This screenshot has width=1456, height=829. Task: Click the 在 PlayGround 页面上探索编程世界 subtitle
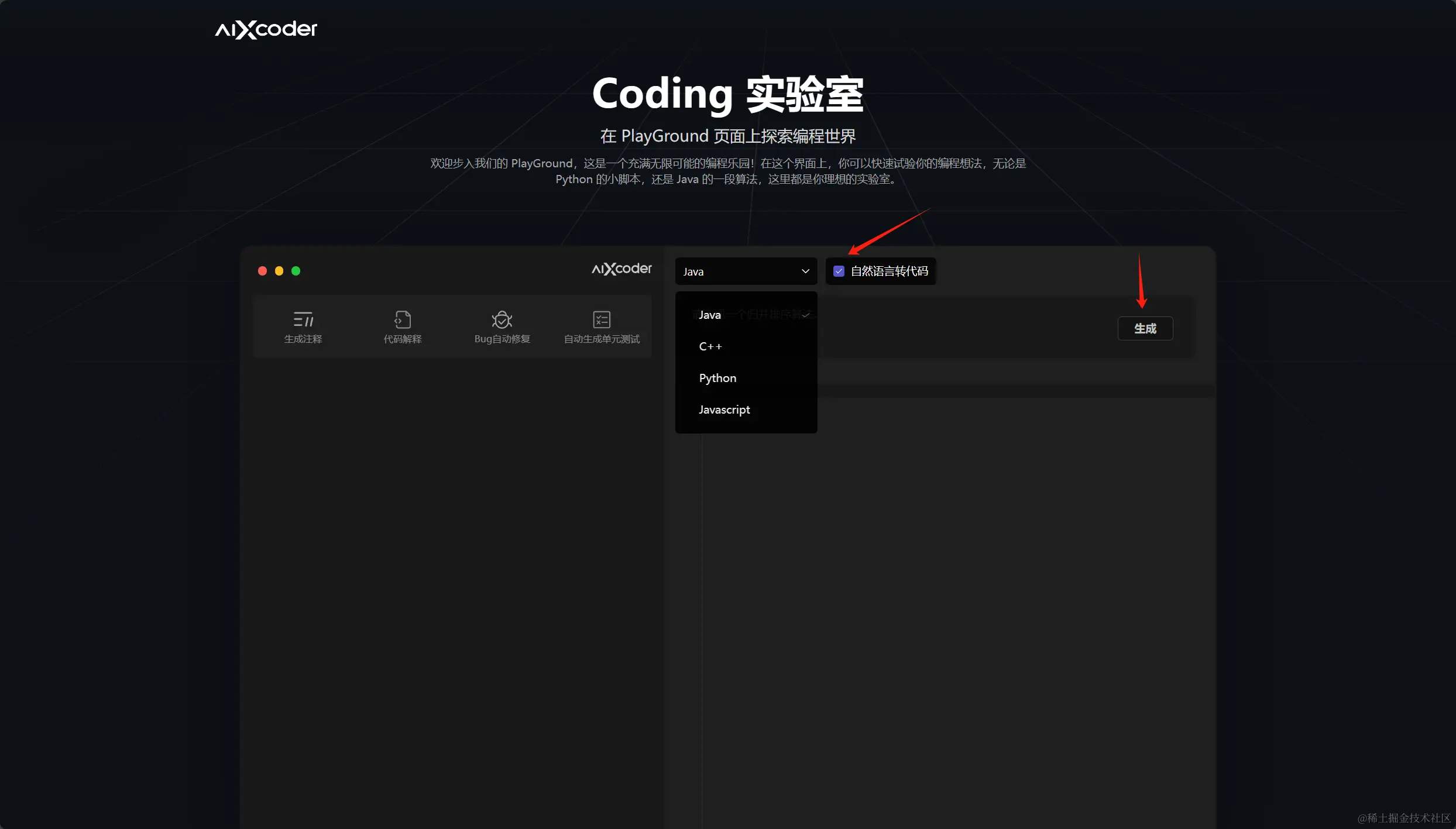[728, 136]
